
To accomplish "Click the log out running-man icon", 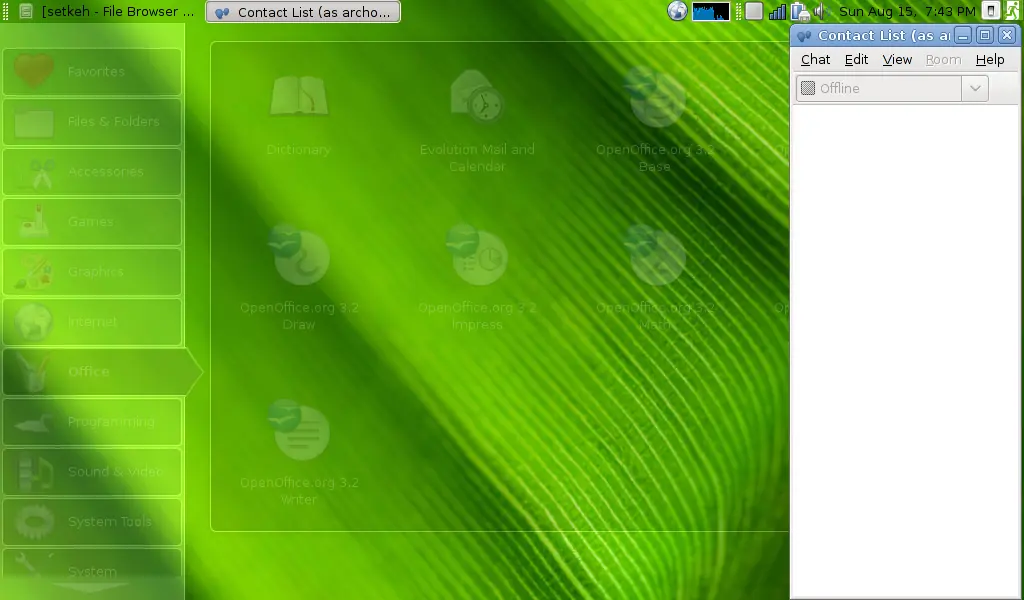I will coord(1012,11).
